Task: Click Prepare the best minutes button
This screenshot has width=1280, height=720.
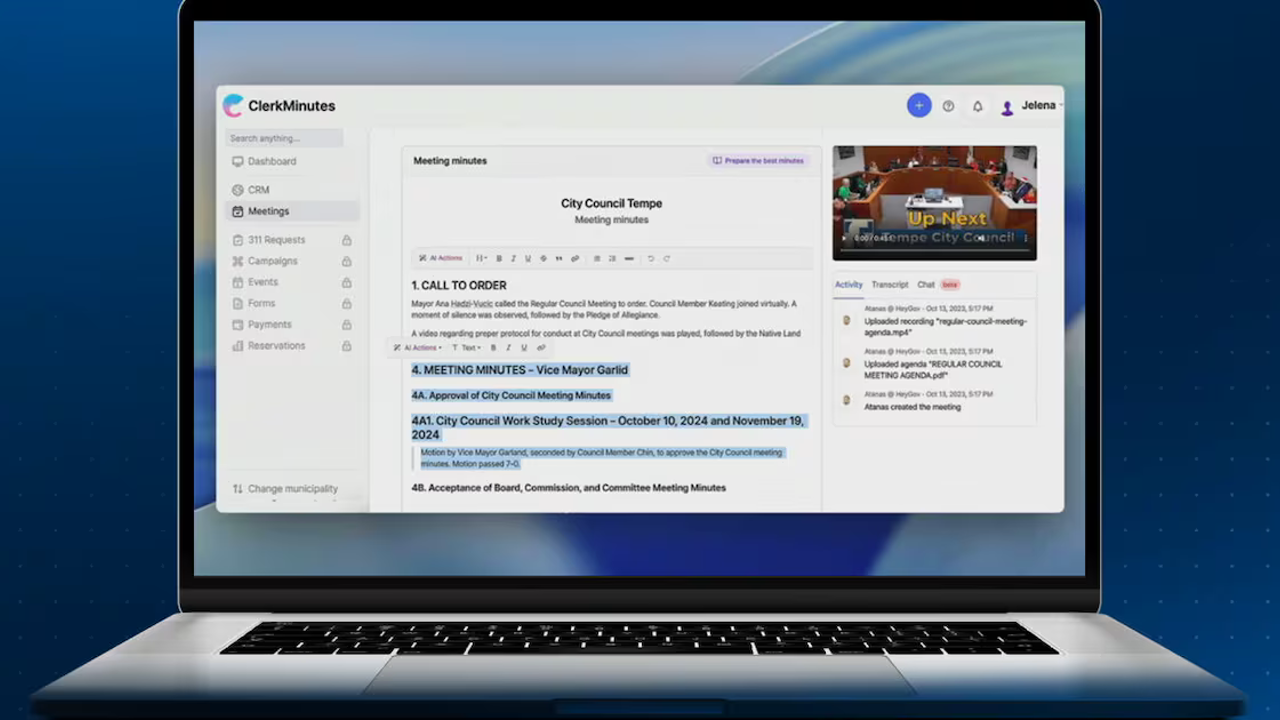Action: pos(758,161)
